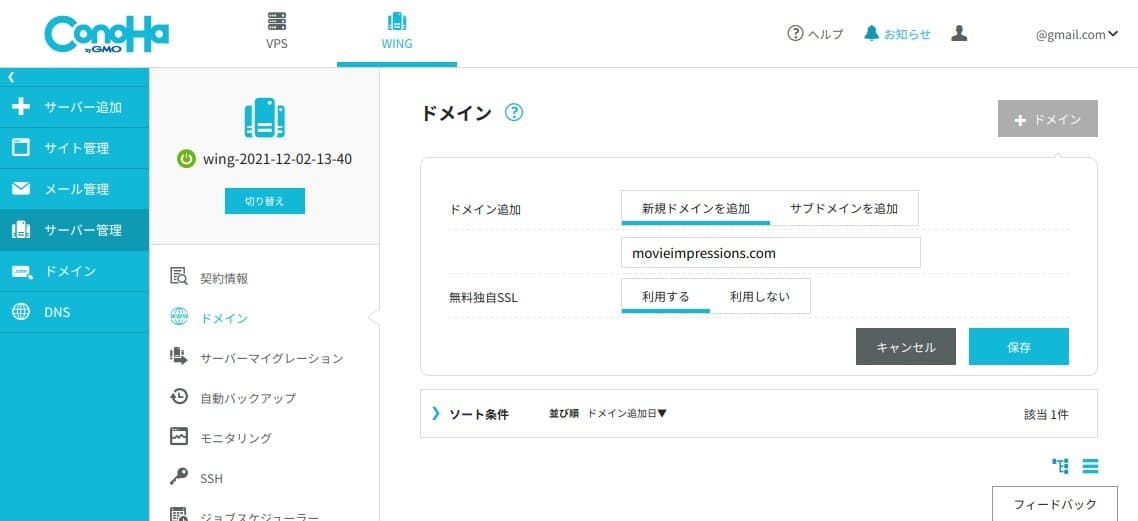Open SSH submenu item
1138x521 pixels.
[x=211, y=479]
